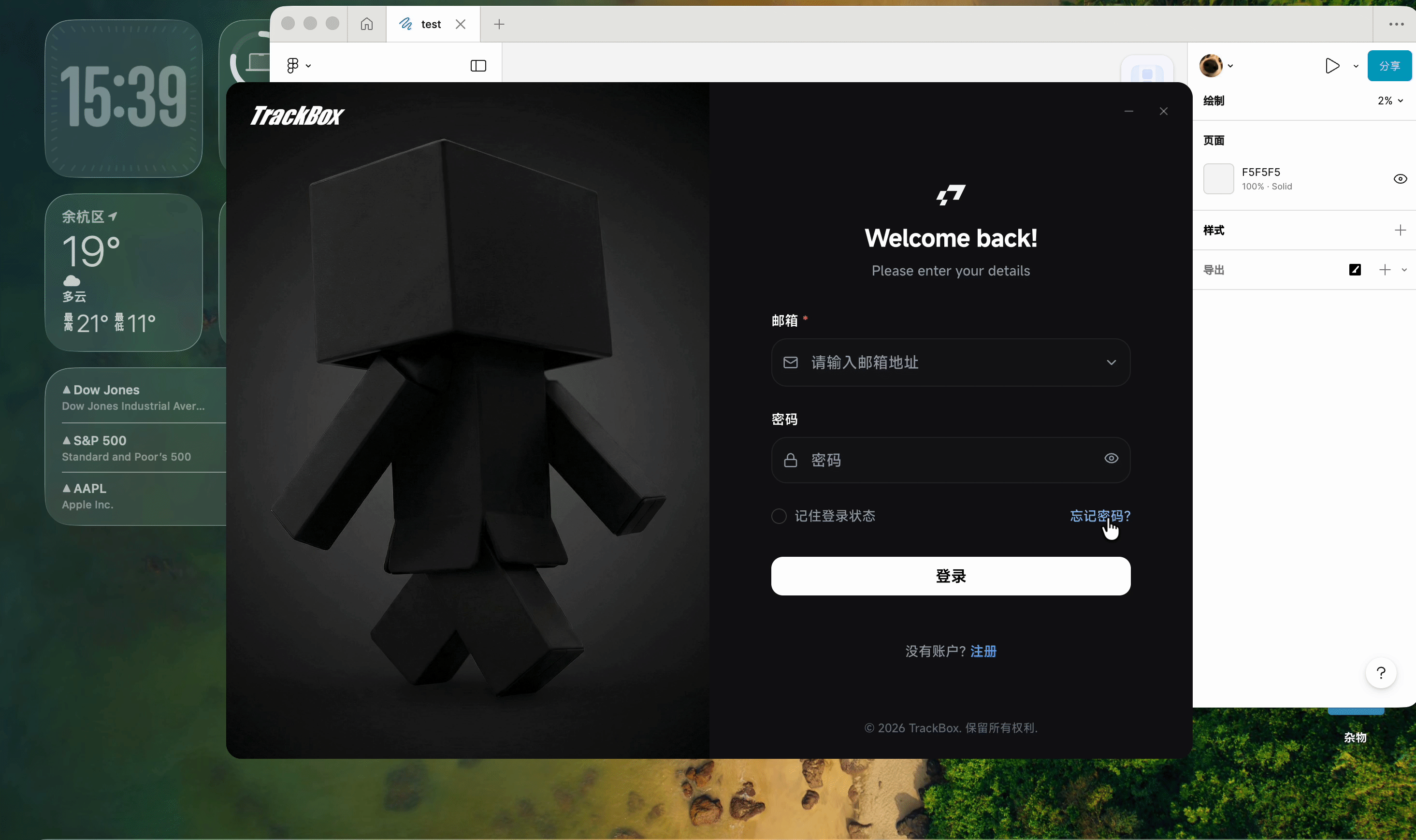Click the black slice icon in 导出 row
1416x840 pixels.
(1355, 270)
